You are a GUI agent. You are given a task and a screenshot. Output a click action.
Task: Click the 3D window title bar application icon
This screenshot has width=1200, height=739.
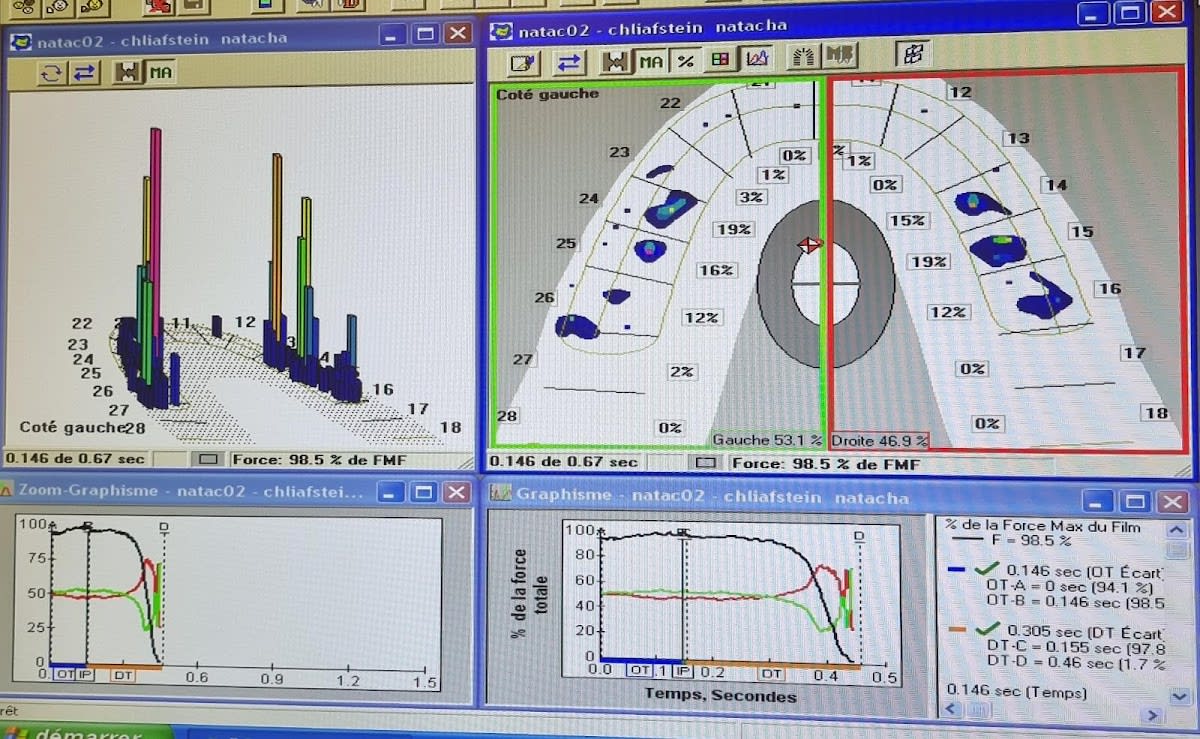click(x=21, y=41)
